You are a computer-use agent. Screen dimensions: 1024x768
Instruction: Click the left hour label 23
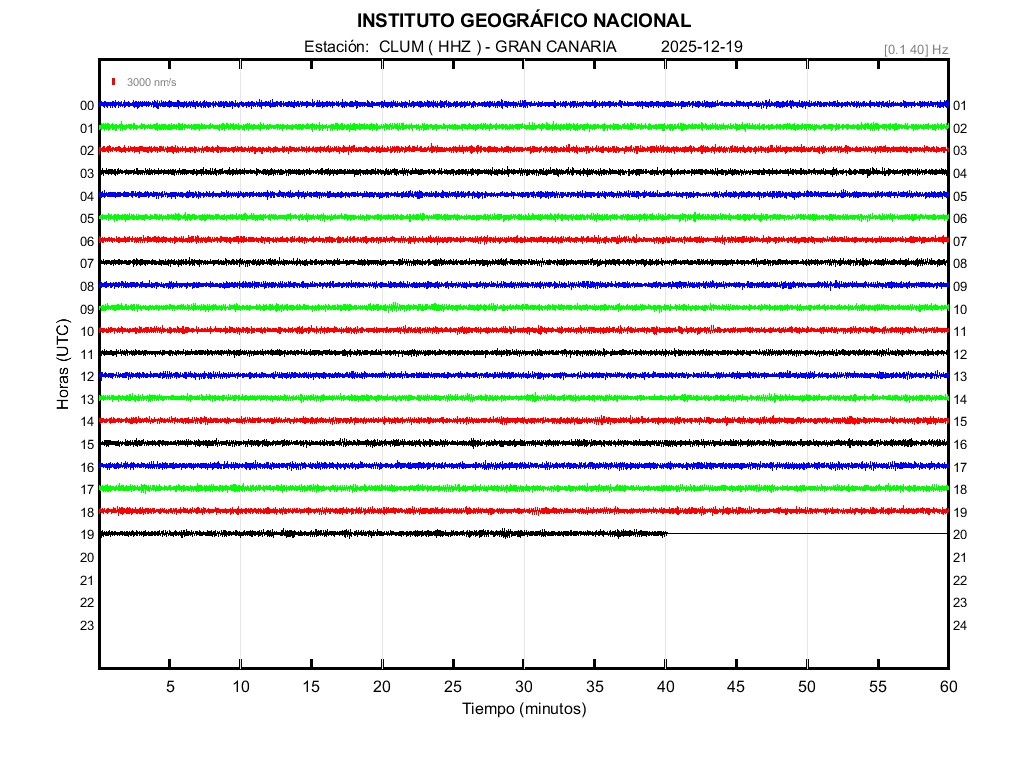click(87, 626)
